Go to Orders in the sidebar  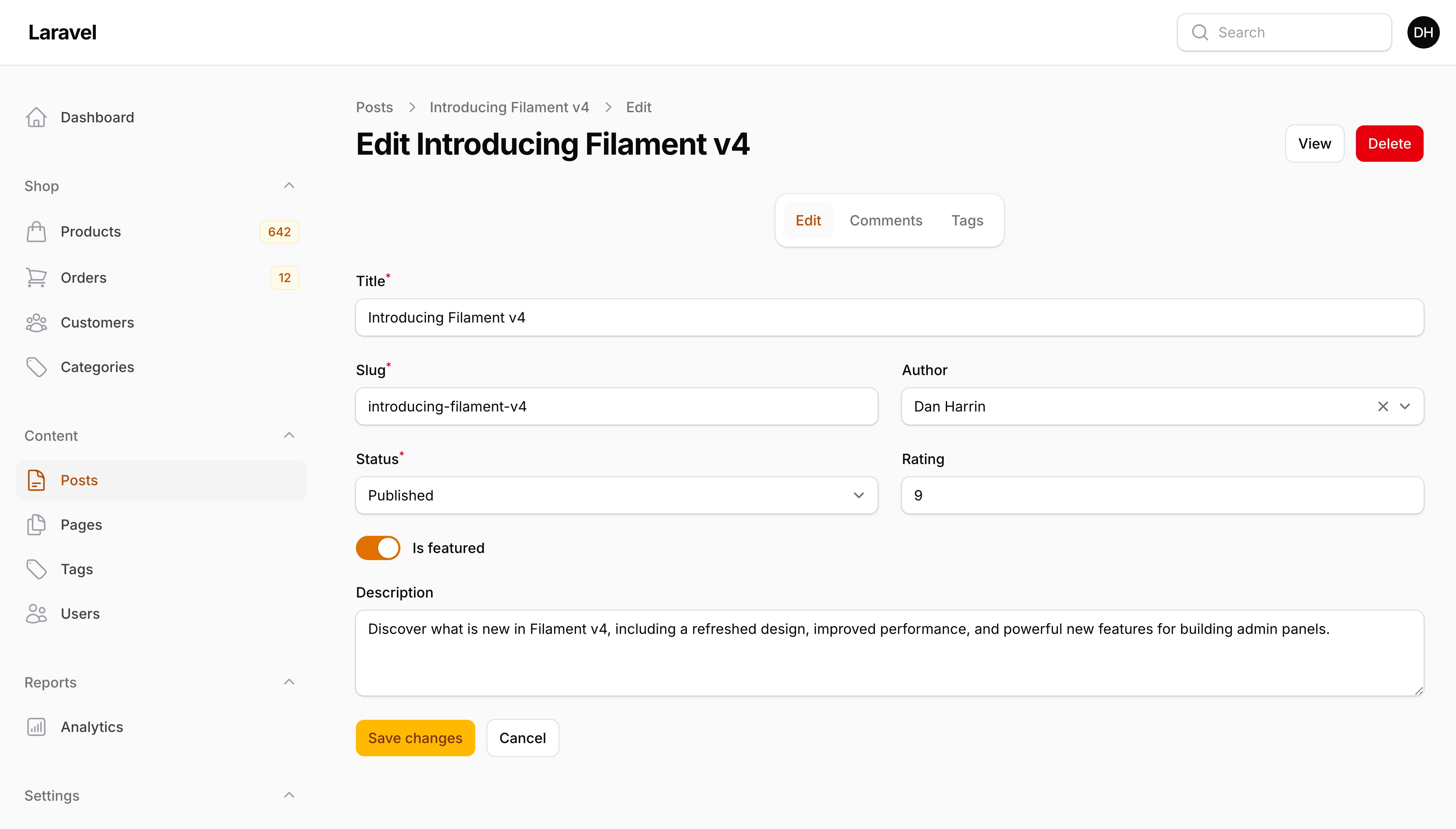[162, 278]
